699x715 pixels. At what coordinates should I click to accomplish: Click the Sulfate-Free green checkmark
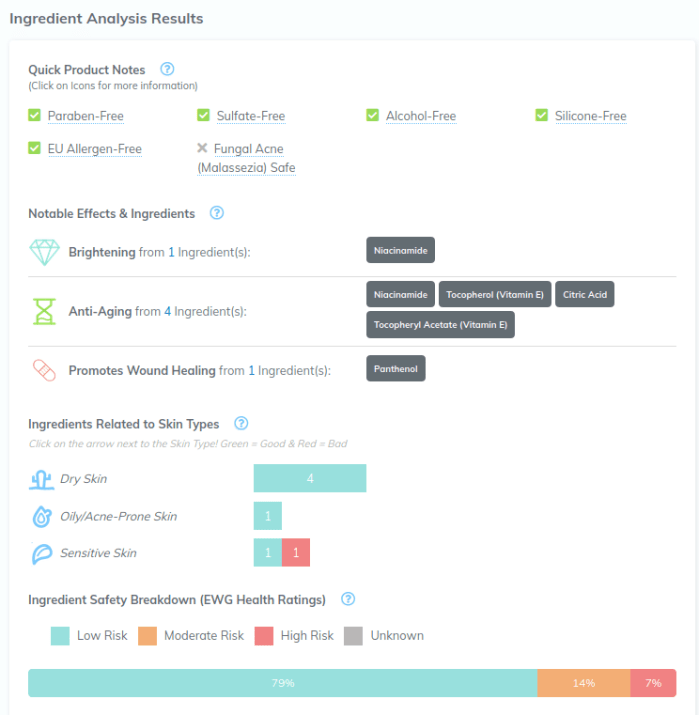(203, 116)
